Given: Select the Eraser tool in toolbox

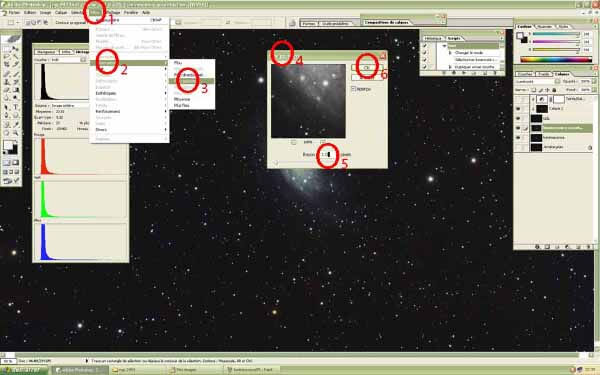Looking at the screenshot, I should tap(7, 90).
